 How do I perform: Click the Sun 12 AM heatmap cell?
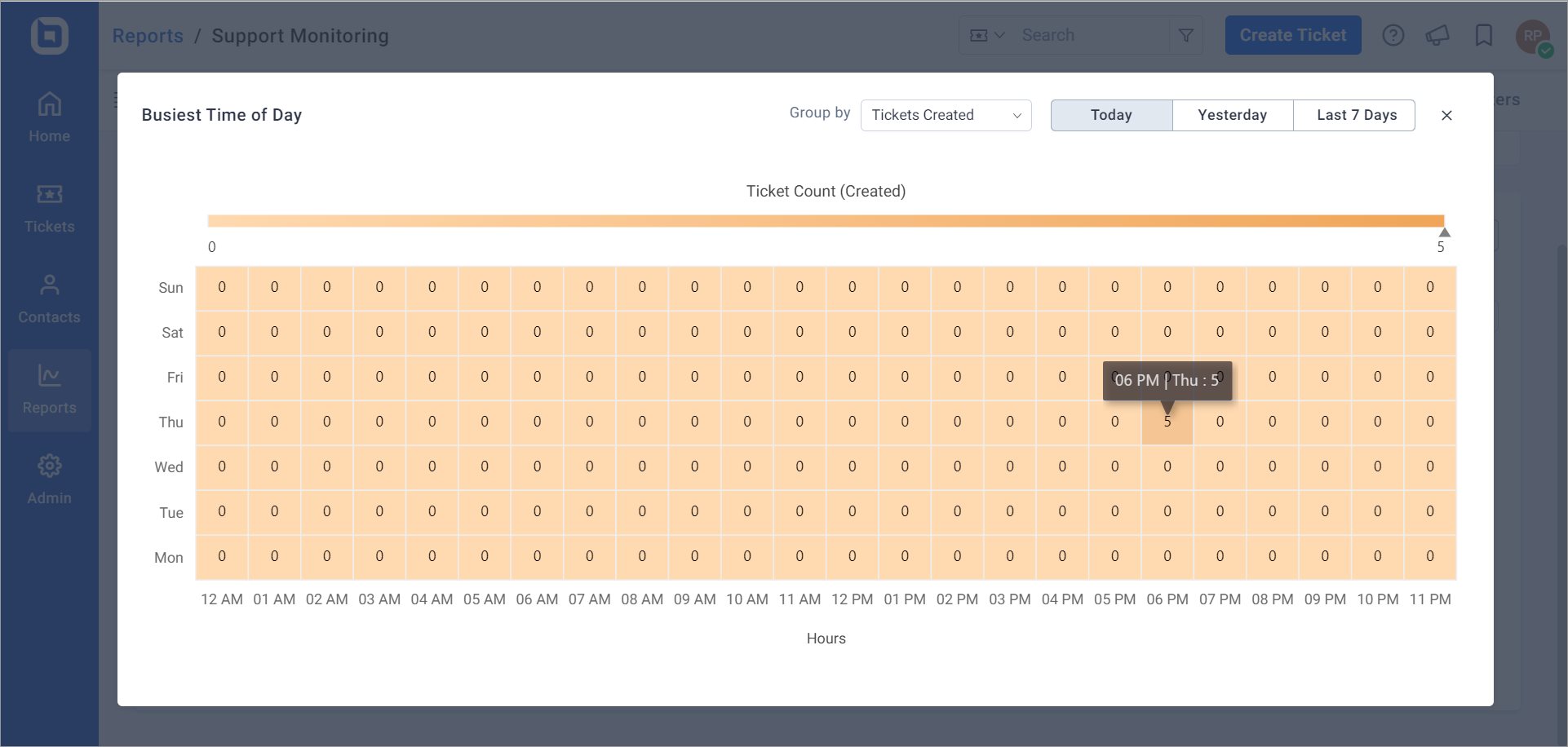[222, 287]
